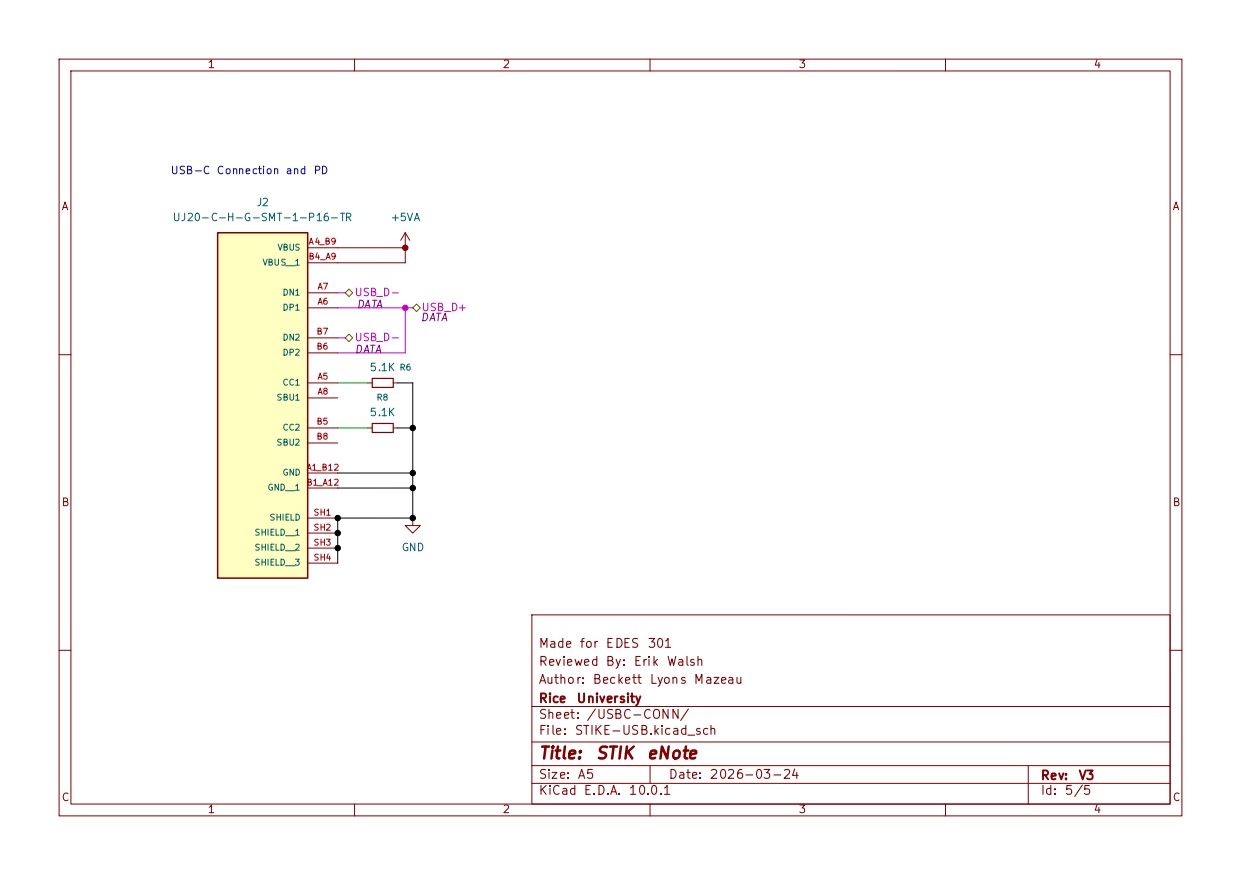Click the J2 reference designator

coord(263,202)
